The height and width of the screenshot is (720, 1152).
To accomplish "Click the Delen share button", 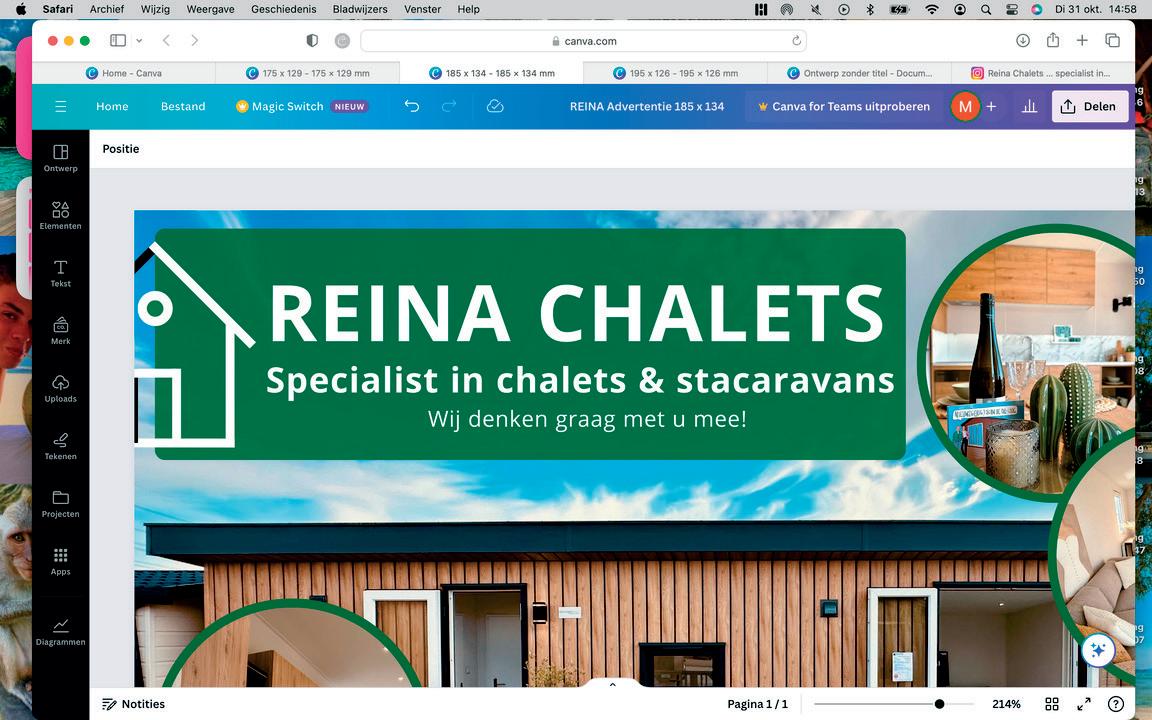I will coord(1090,107).
